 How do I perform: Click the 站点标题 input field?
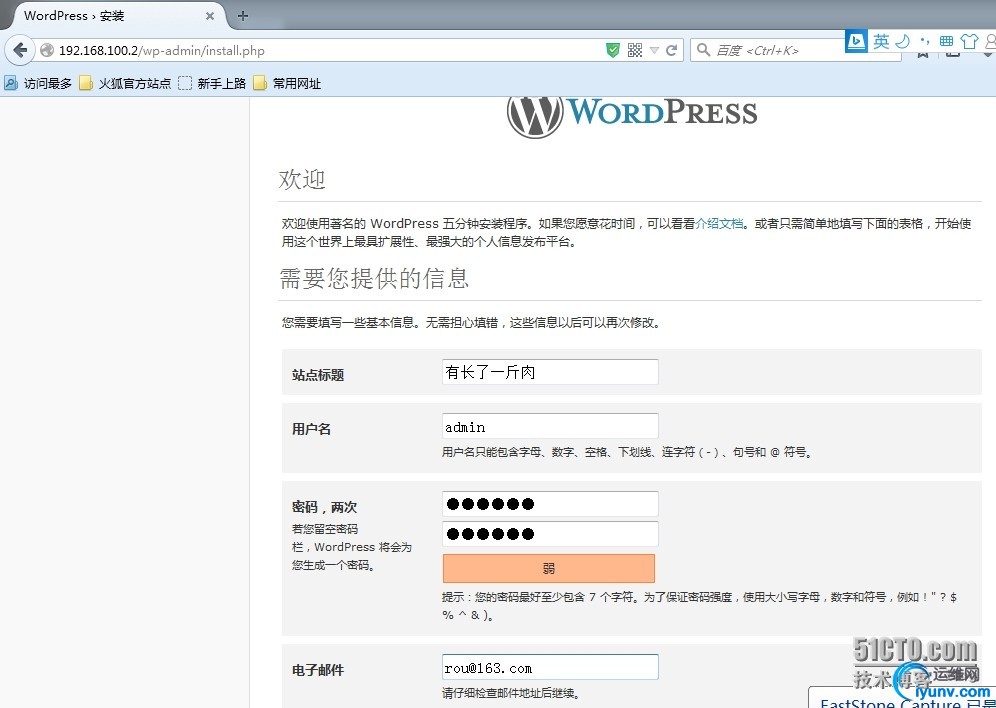[x=550, y=372]
